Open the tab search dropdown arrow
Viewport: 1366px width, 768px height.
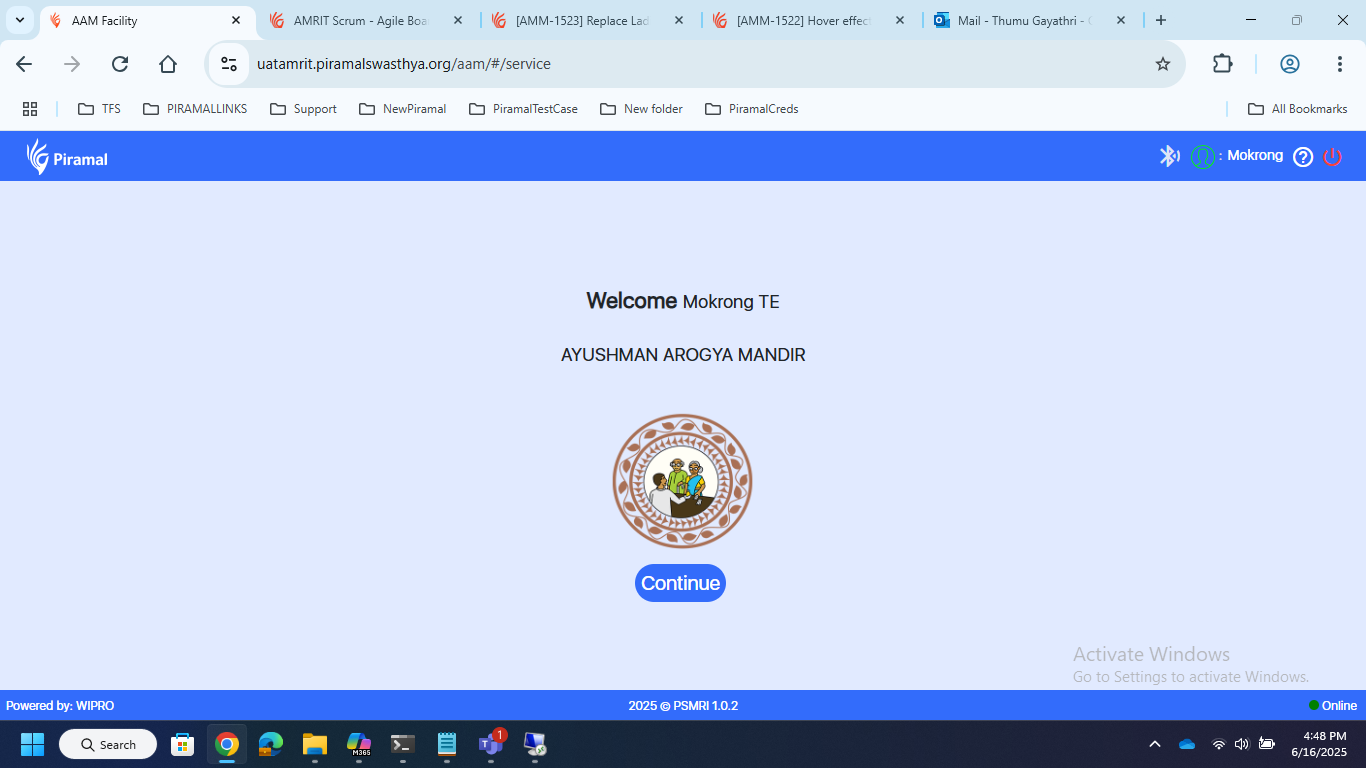click(20, 20)
